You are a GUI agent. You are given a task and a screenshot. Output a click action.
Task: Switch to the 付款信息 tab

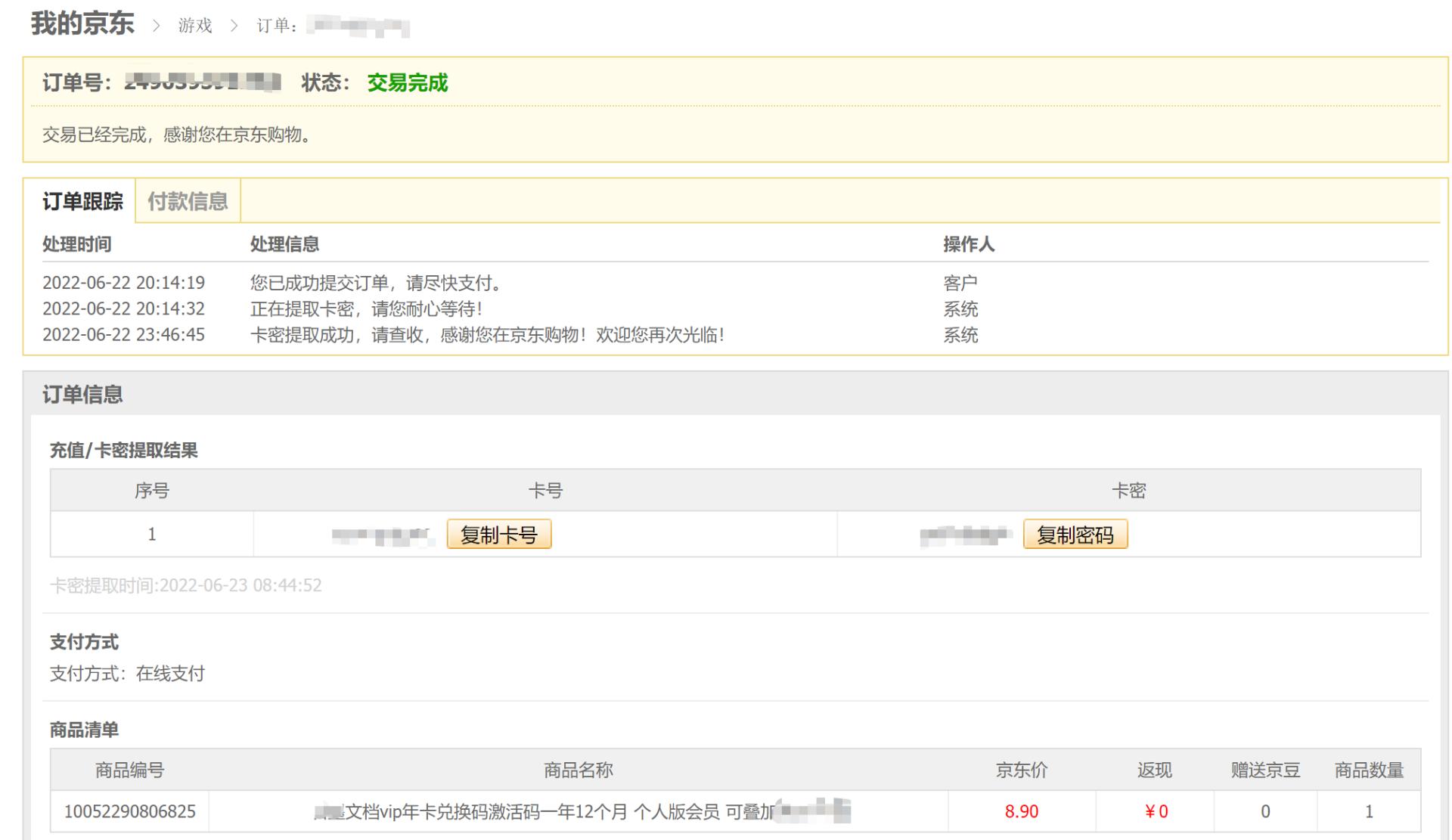[188, 201]
